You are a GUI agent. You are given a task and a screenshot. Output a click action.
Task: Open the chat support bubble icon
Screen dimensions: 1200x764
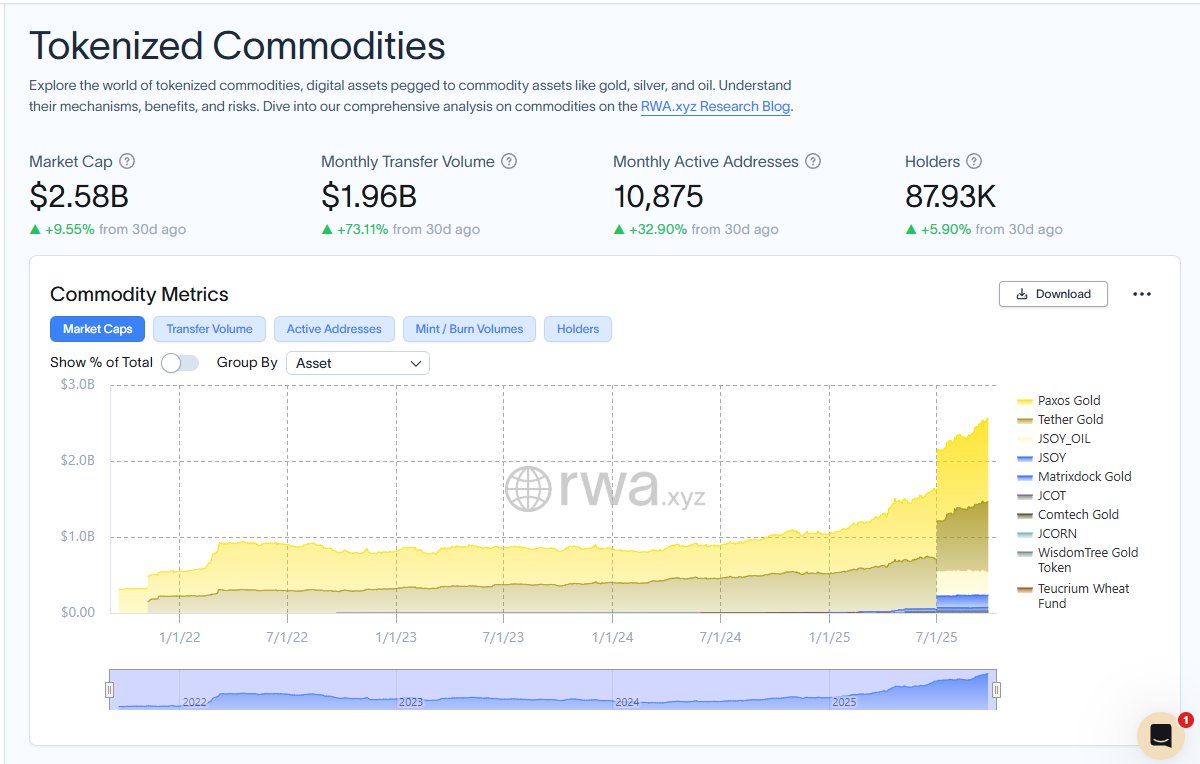[1161, 736]
